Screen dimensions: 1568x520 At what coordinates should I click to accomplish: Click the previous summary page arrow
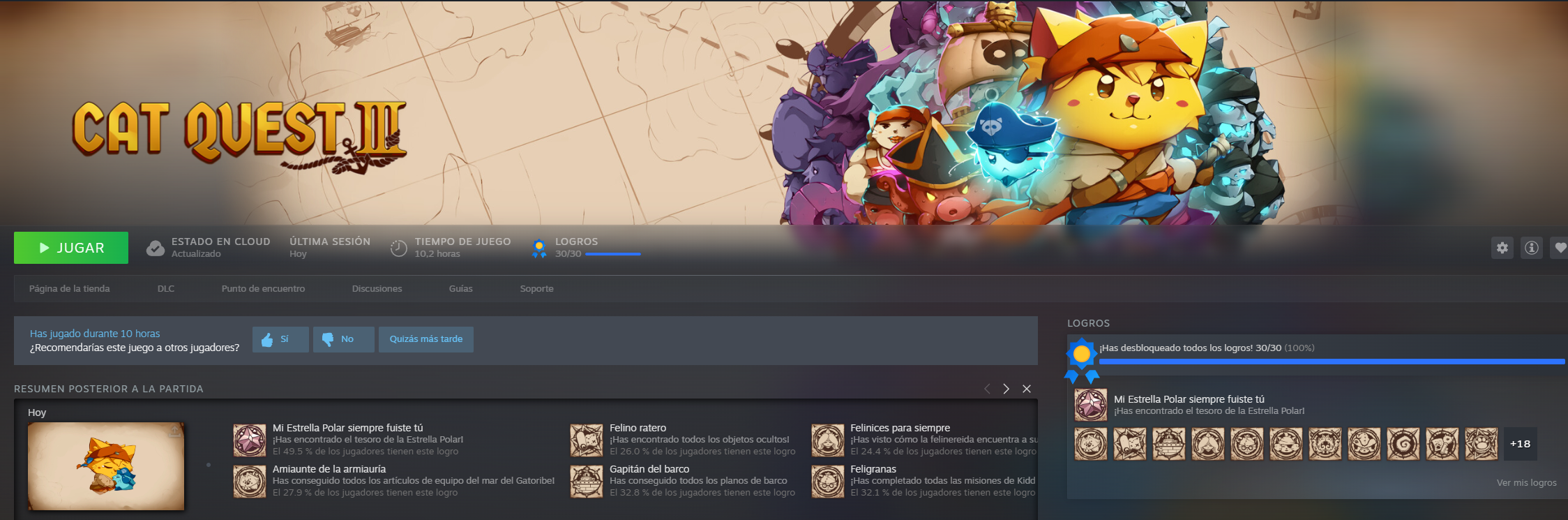(x=987, y=389)
